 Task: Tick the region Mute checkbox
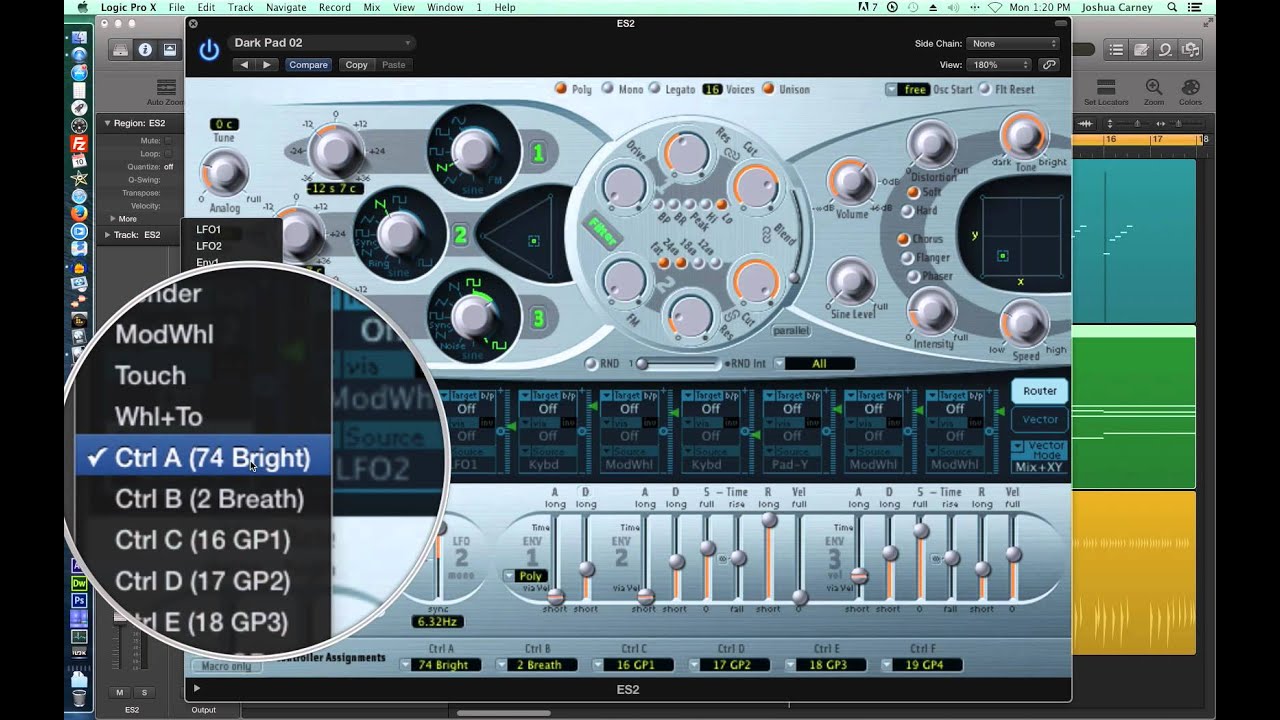168,141
